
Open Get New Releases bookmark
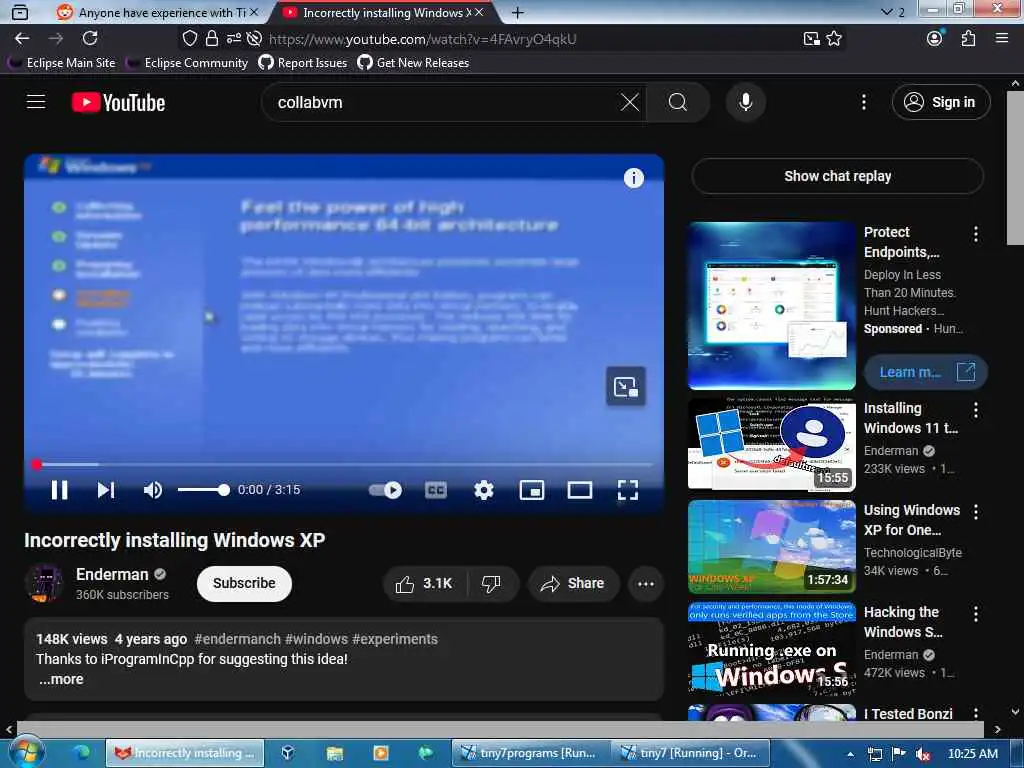(x=413, y=63)
